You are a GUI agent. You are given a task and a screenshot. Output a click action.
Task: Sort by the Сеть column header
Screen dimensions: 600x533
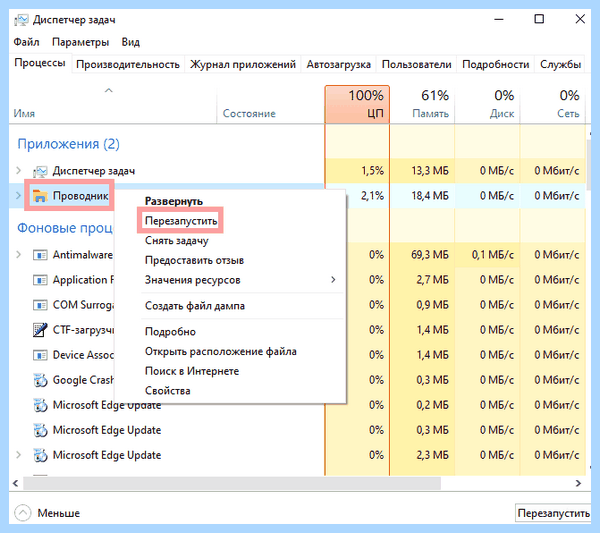(553, 104)
